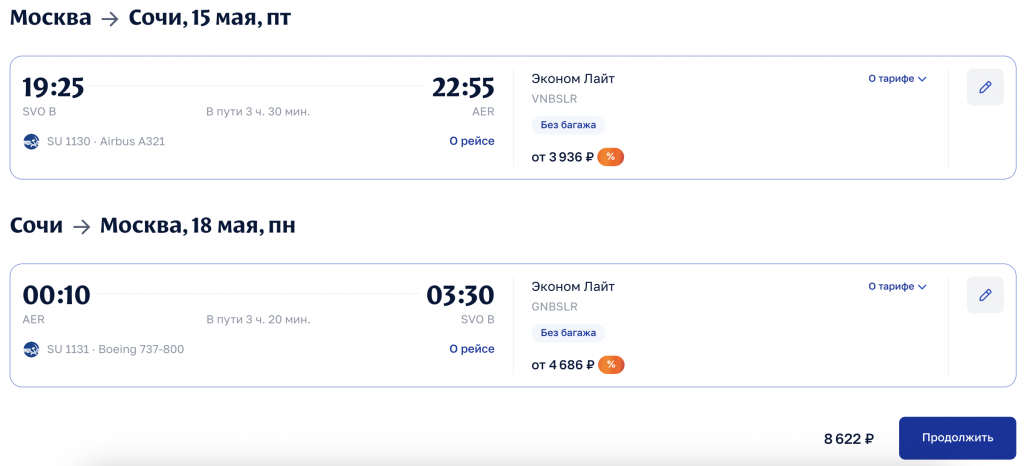Click the "Сочи → Москва, 18 мая" heading
The width and height of the screenshot is (1024, 466).
point(152,226)
